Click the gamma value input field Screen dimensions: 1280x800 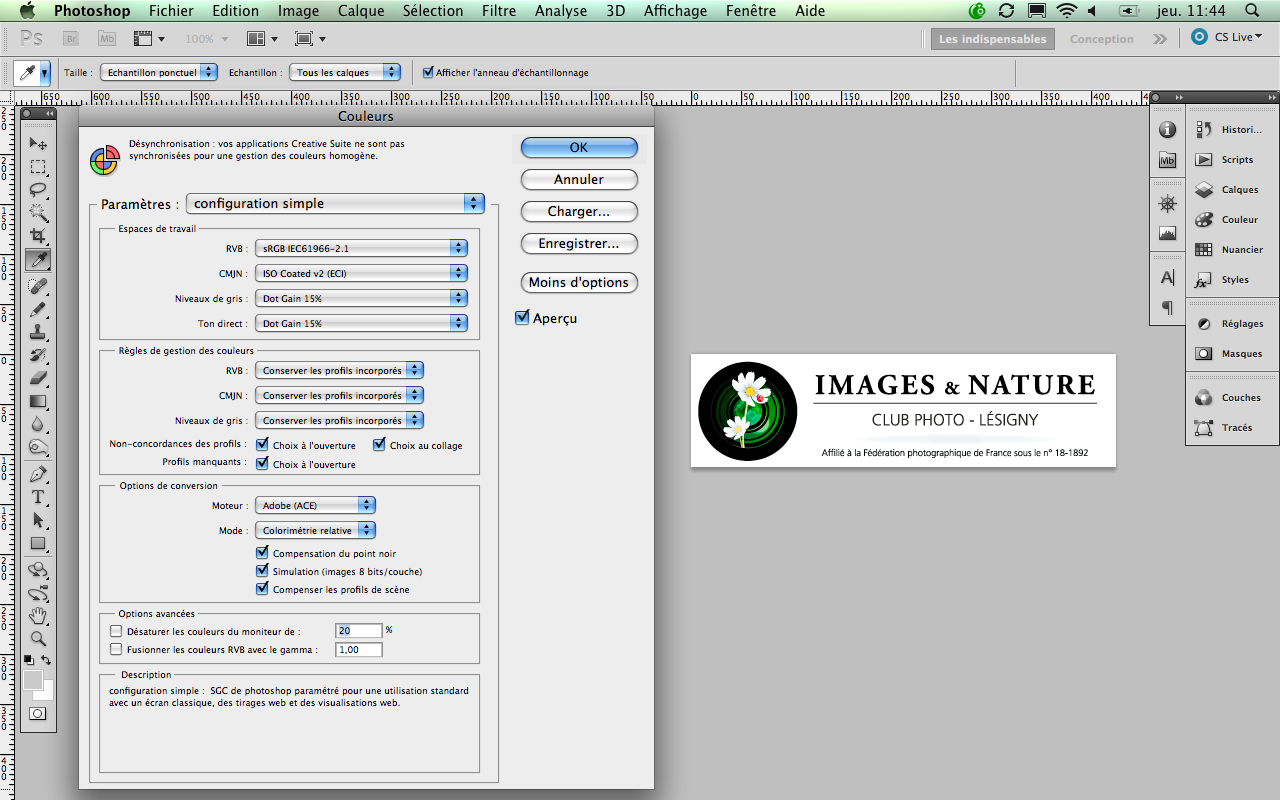click(359, 650)
